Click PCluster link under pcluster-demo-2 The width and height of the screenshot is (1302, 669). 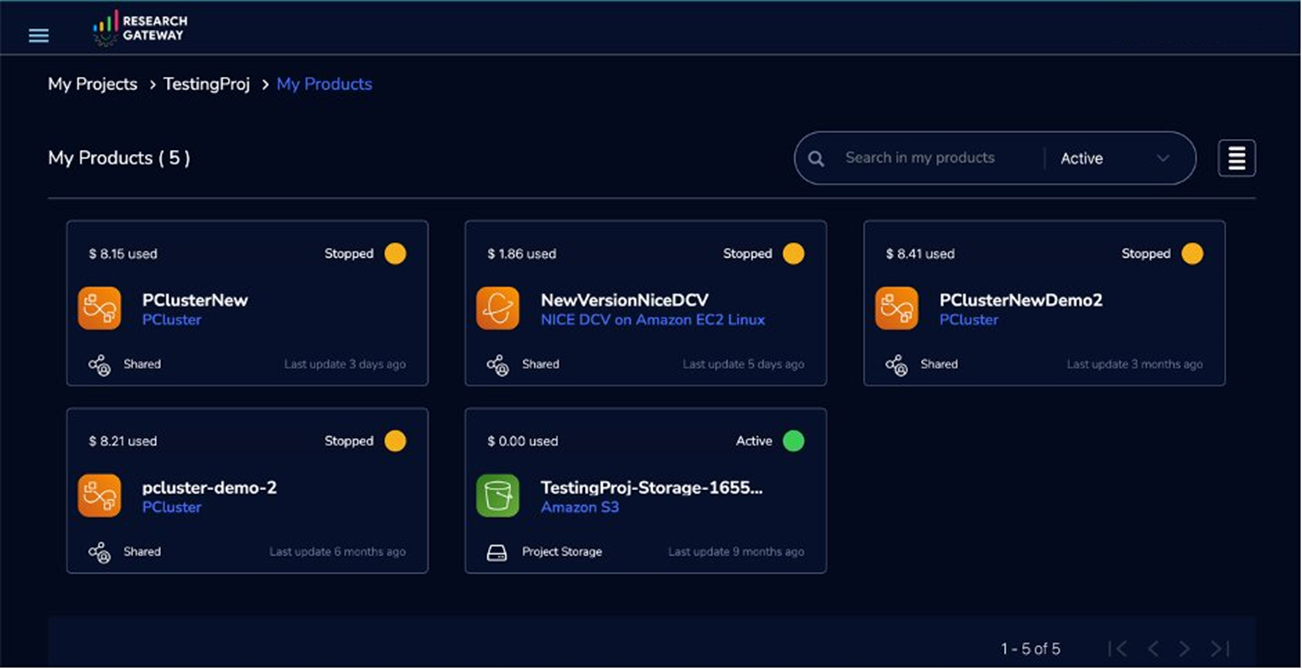coord(172,507)
